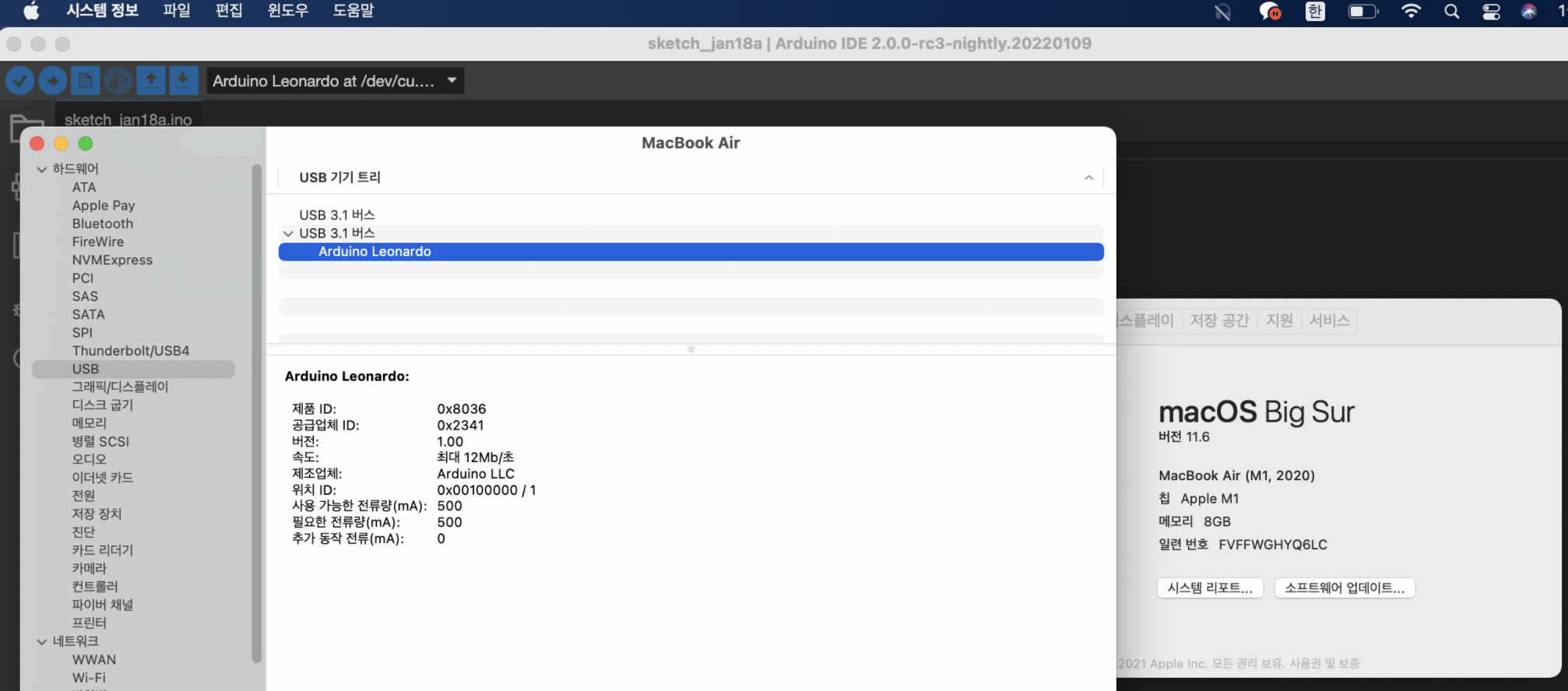Click the System Information sidebar scrollbar
This screenshot has height=691, width=1568.
(x=256, y=412)
